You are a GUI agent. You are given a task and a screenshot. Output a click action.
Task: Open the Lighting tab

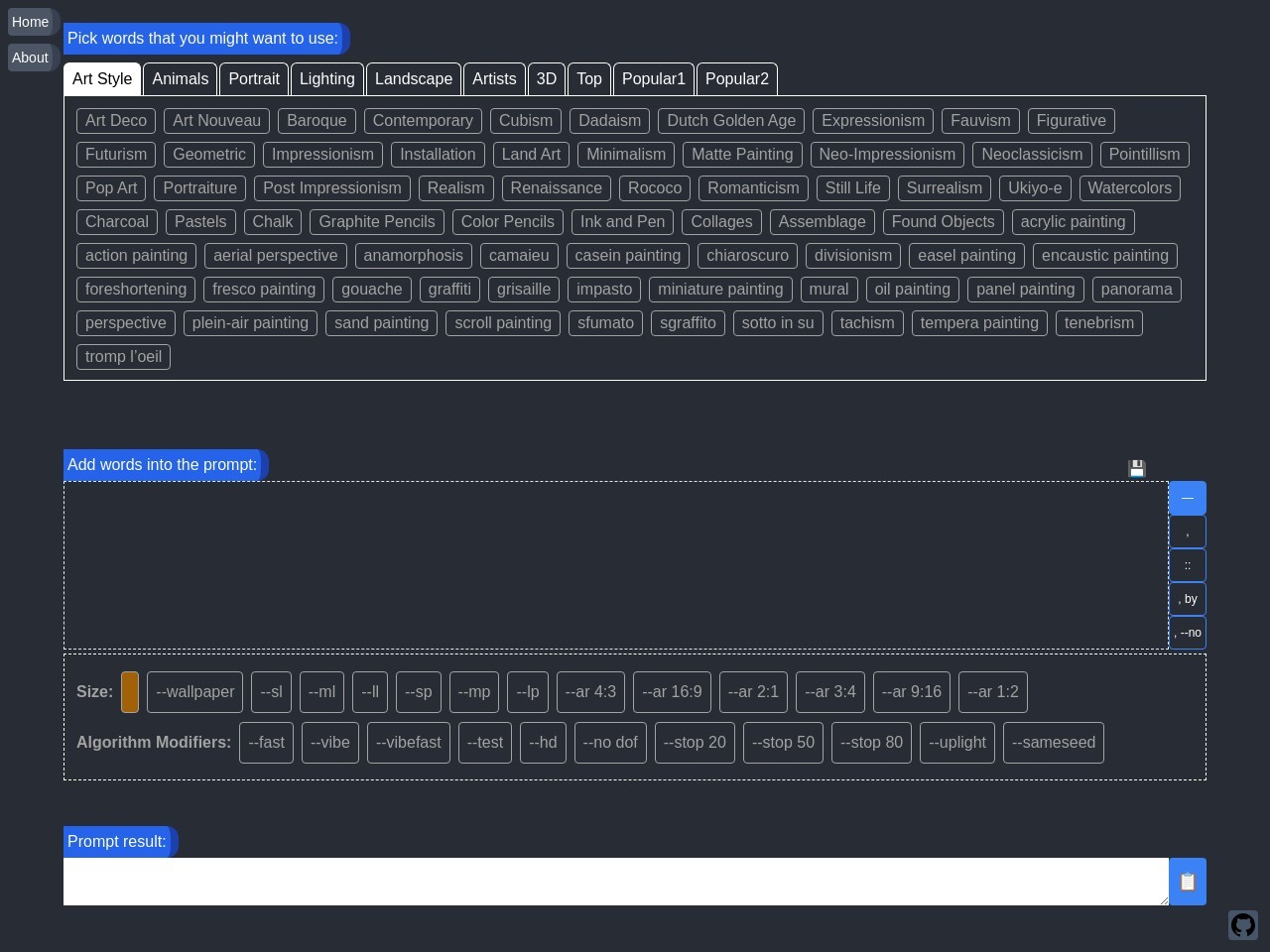pyautogui.click(x=326, y=79)
